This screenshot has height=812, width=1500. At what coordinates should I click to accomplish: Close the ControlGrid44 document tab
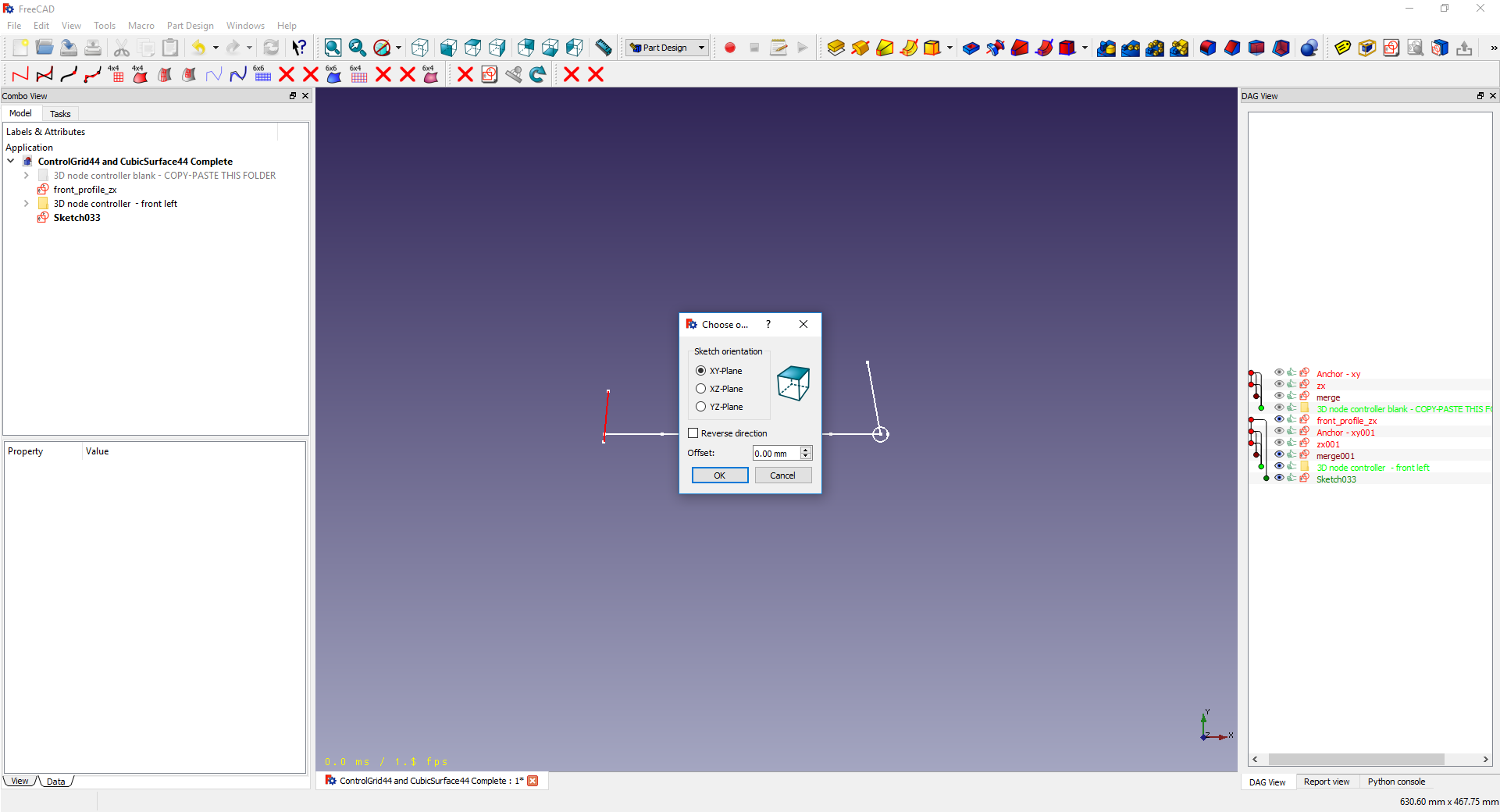pos(533,781)
